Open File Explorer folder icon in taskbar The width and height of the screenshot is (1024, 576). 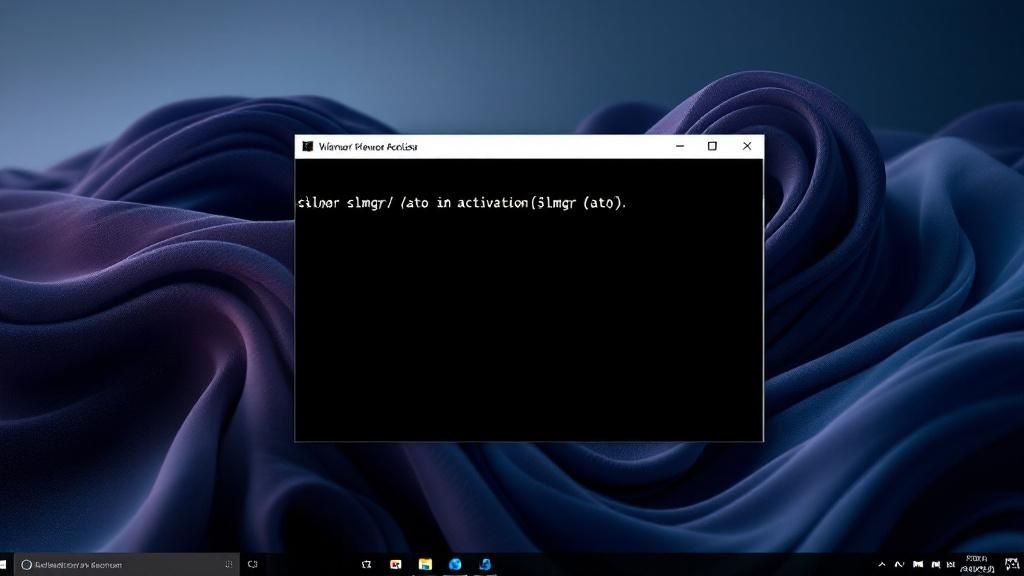pos(425,564)
